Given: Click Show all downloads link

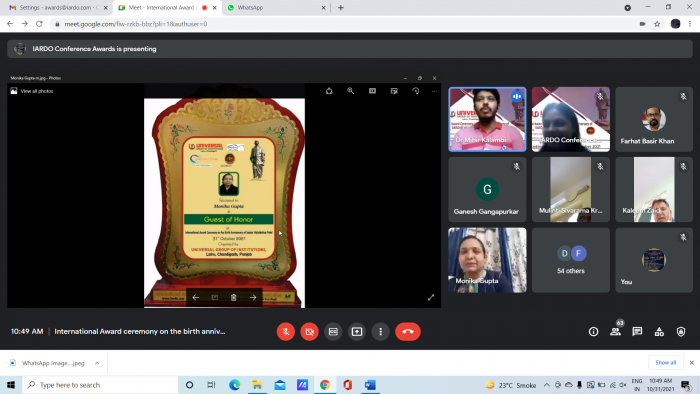Looking at the screenshot, I should 665,362.
